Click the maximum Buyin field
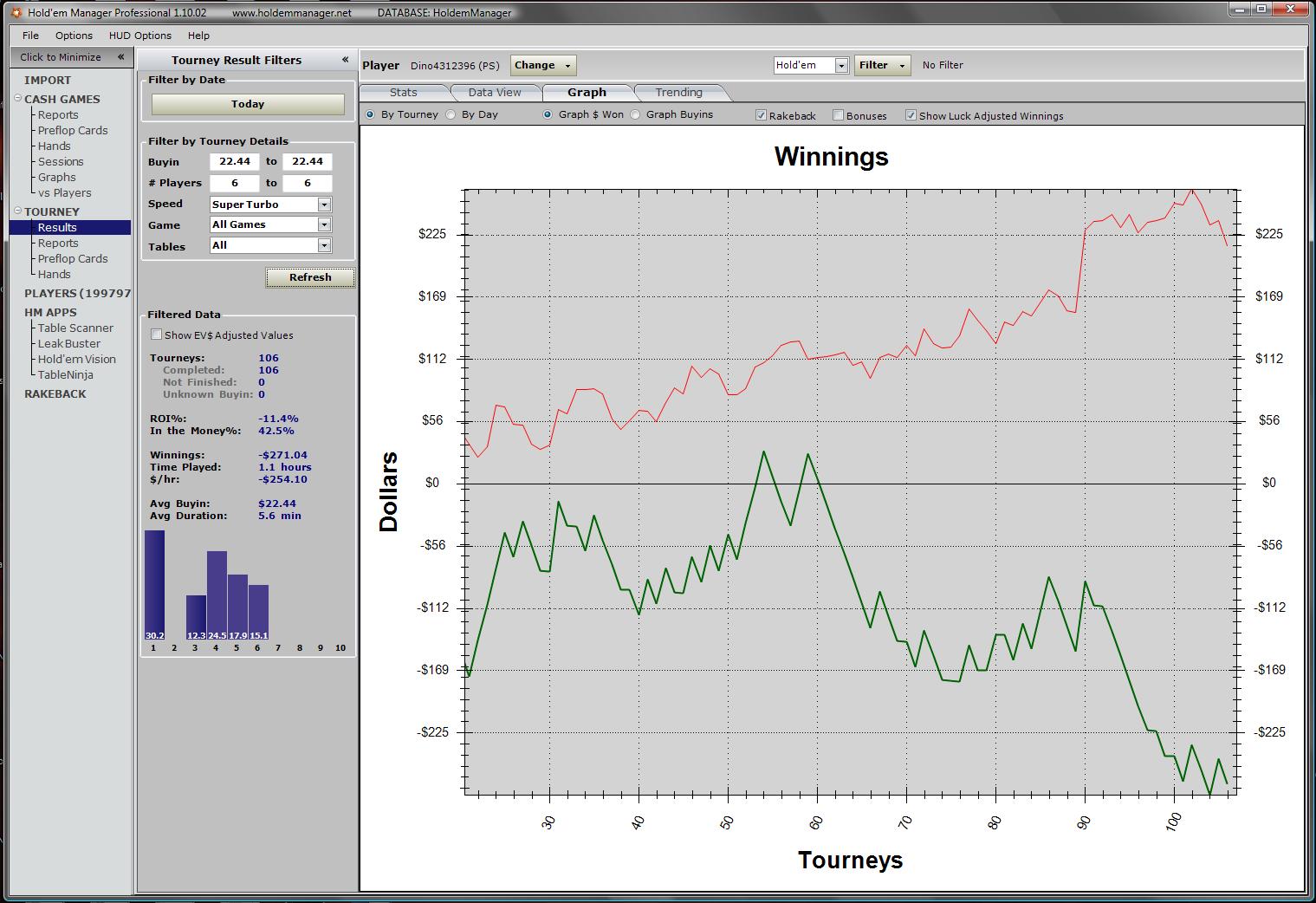Viewport: 1316px width, 903px height. click(308, 161)
